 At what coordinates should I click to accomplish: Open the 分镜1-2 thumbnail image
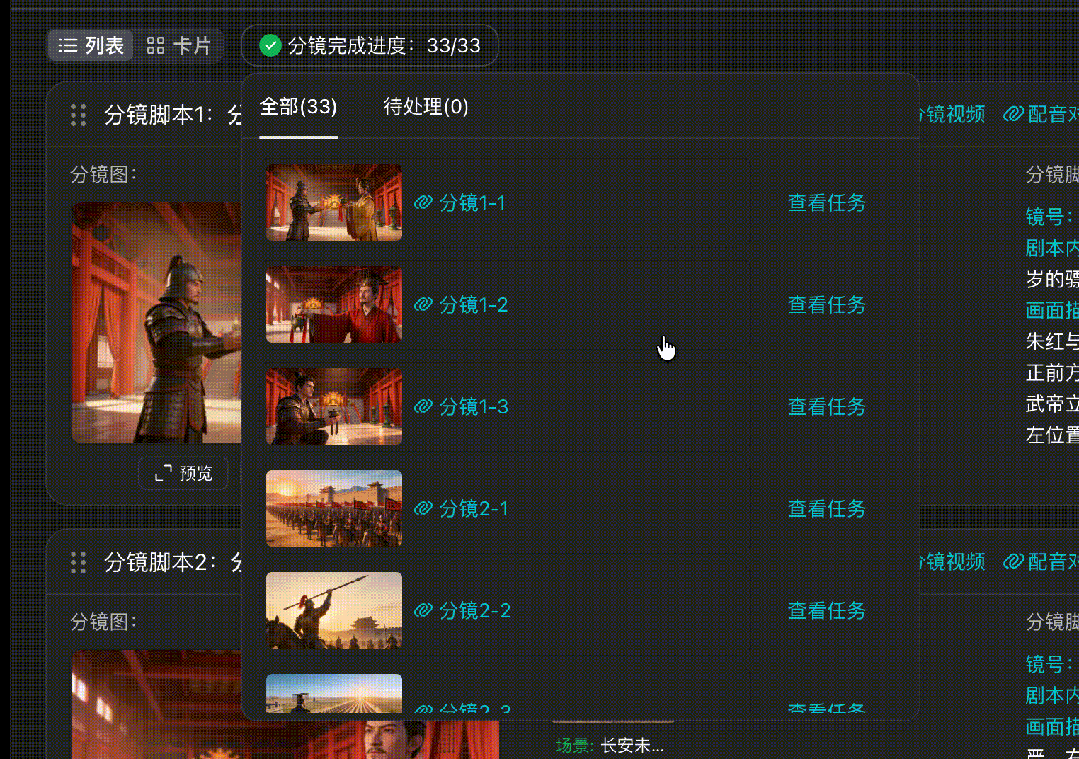click(x=334, y=304)
